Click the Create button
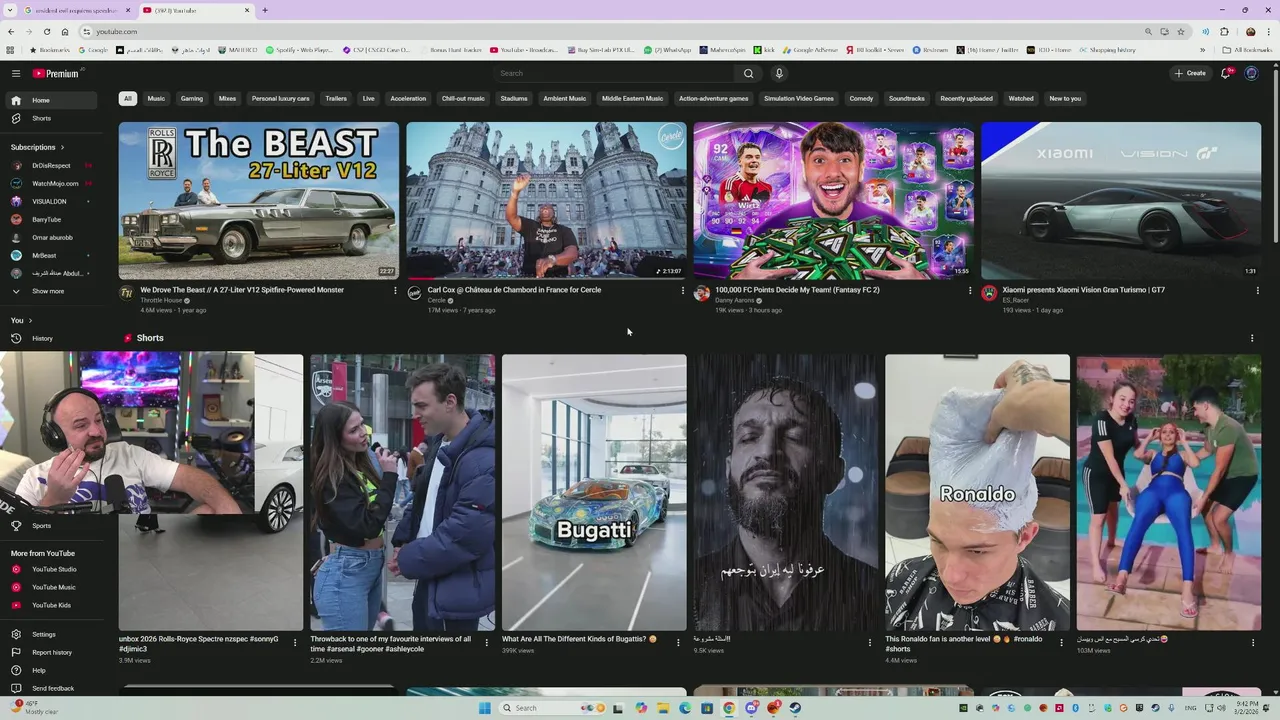This screenshot has height=720, width=1280. coord(1190,73)
